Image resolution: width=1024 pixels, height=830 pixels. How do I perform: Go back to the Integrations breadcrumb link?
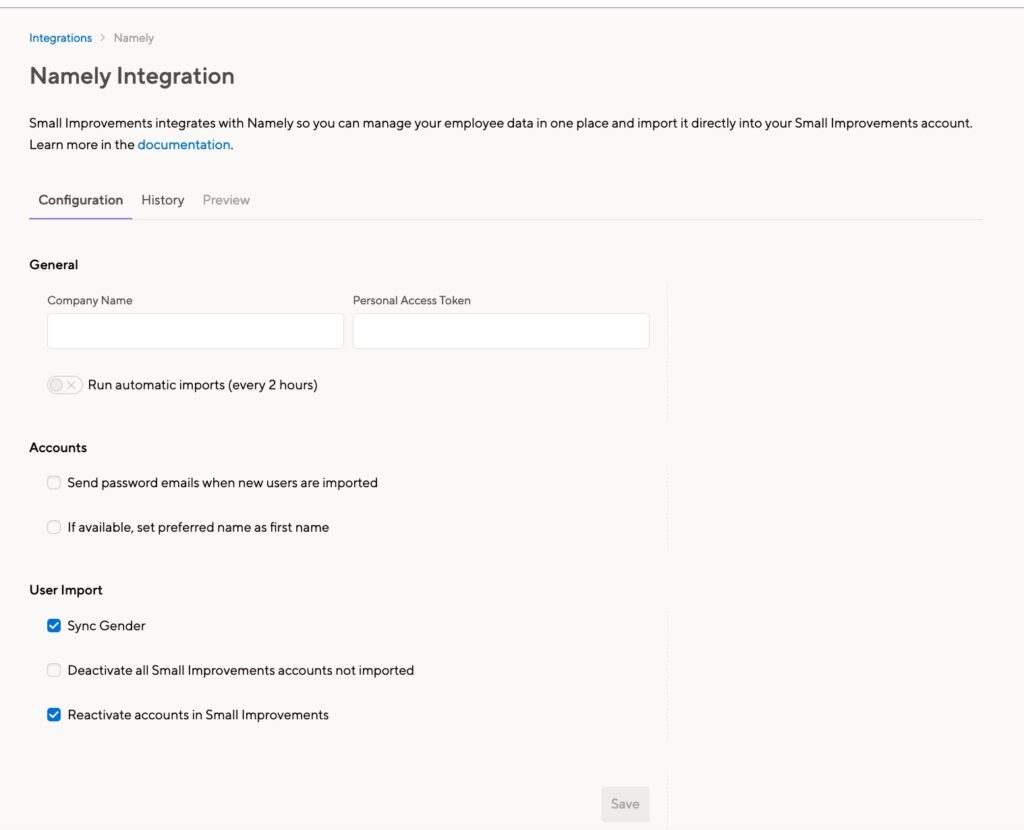pos(60,38)
